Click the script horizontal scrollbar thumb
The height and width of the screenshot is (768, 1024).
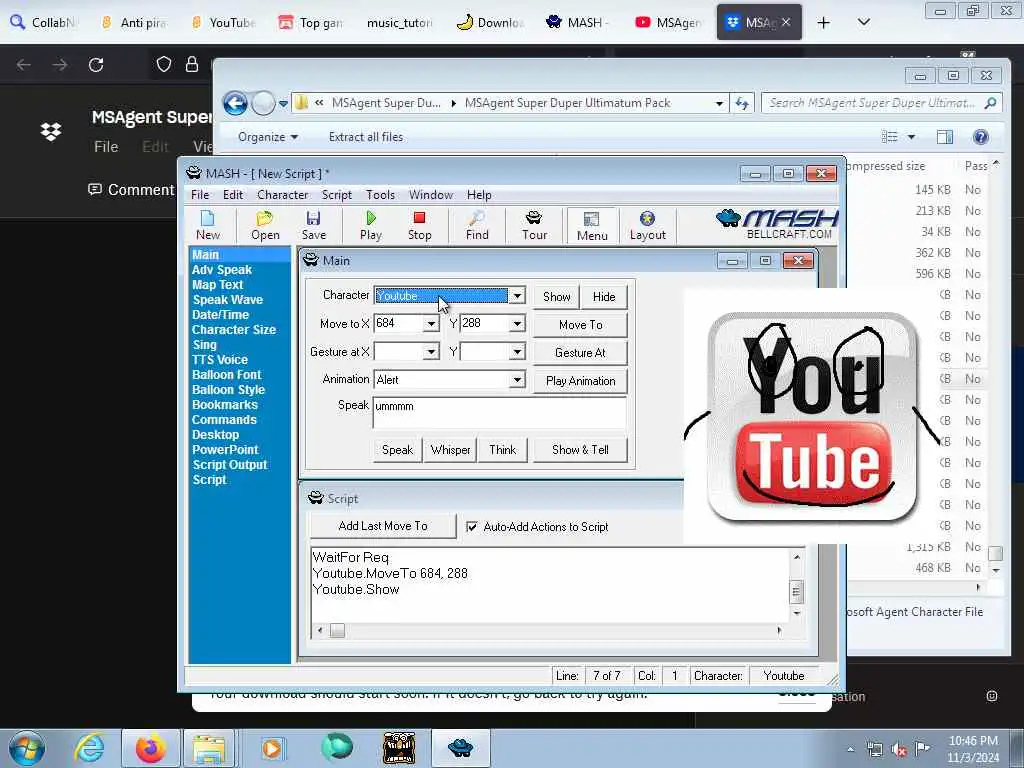tap(337, 630)
